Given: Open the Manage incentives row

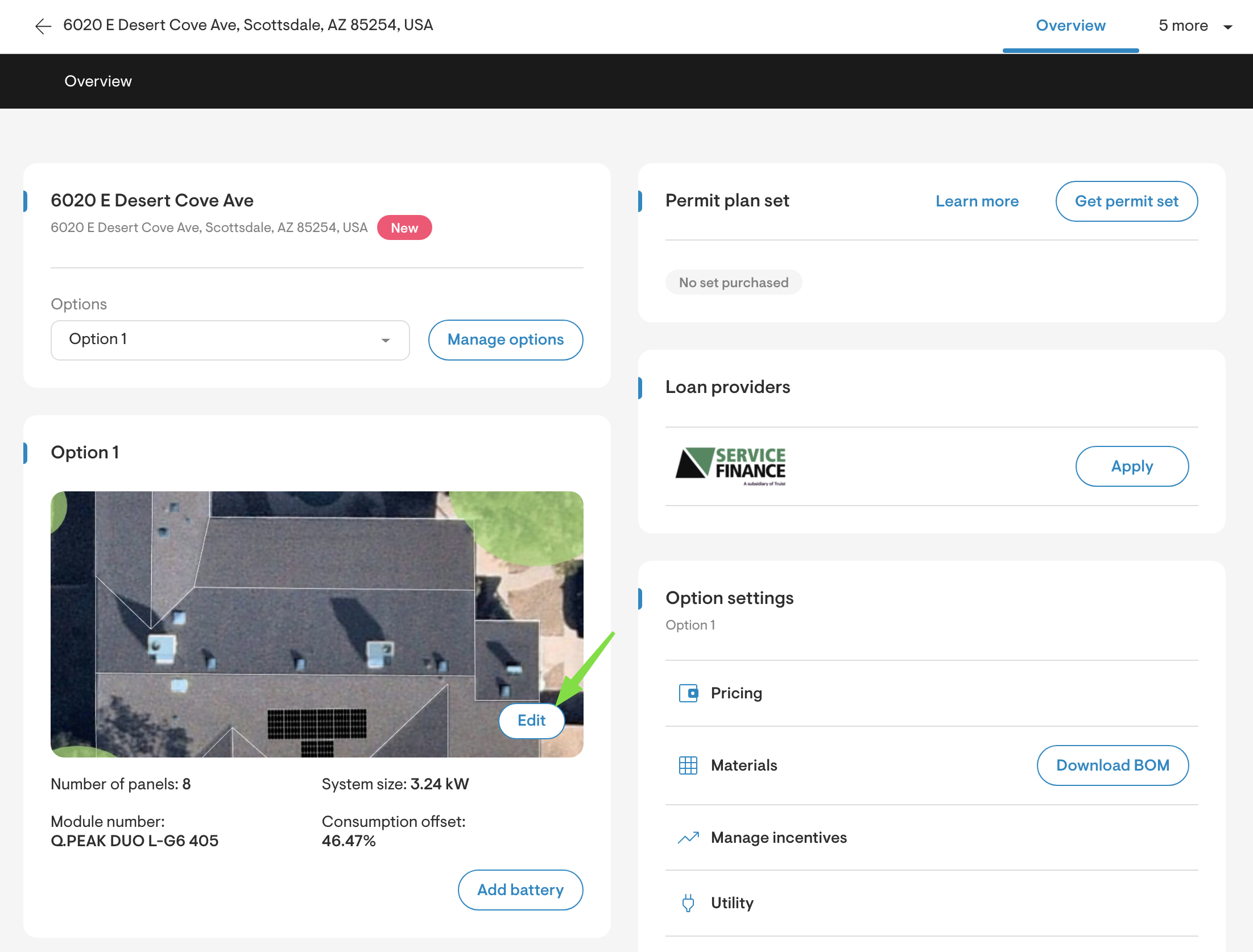Looking at the screenshot, I should (779, 838).
